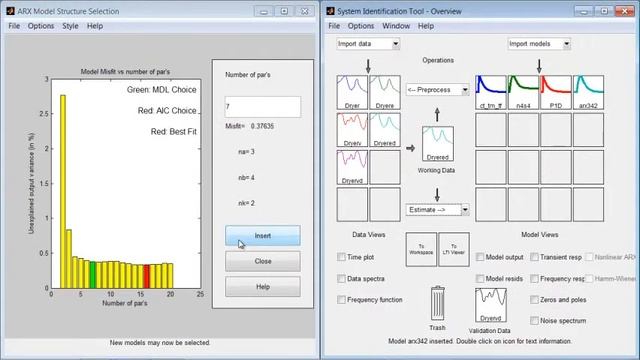Click the red AIC choice bar

click(x=147, y=277)
